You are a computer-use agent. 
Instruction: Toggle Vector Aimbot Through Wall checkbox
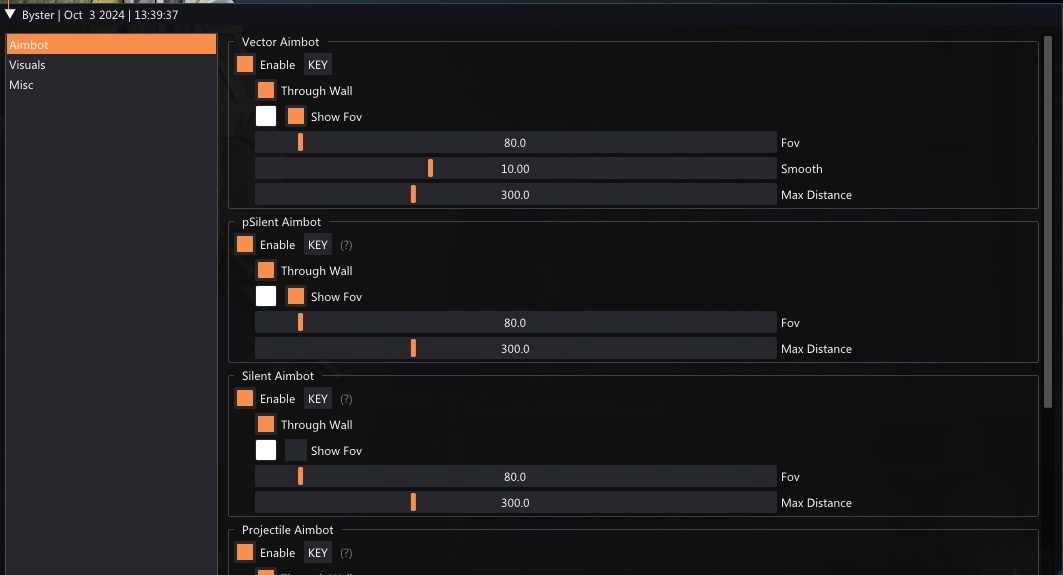[x=266, y=91]
